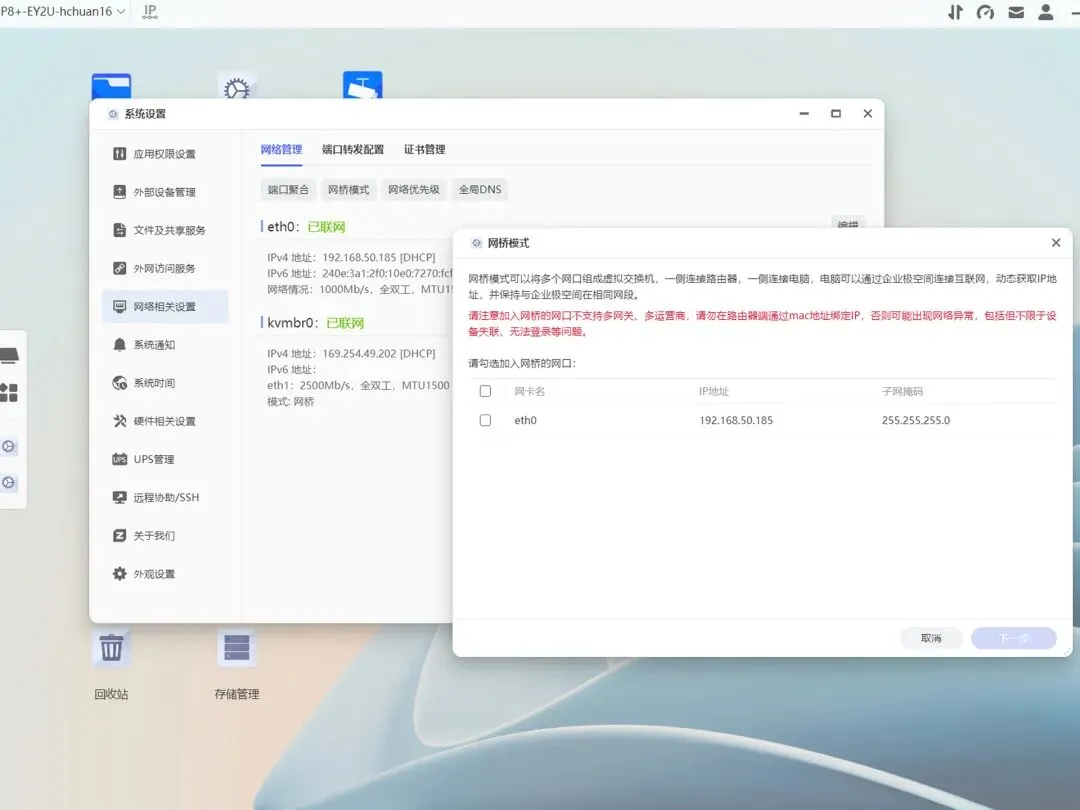Open the gear settings desktop icon
This screenshot has width=1080, height=810.
pyautogui.click(x=237, y=86)
